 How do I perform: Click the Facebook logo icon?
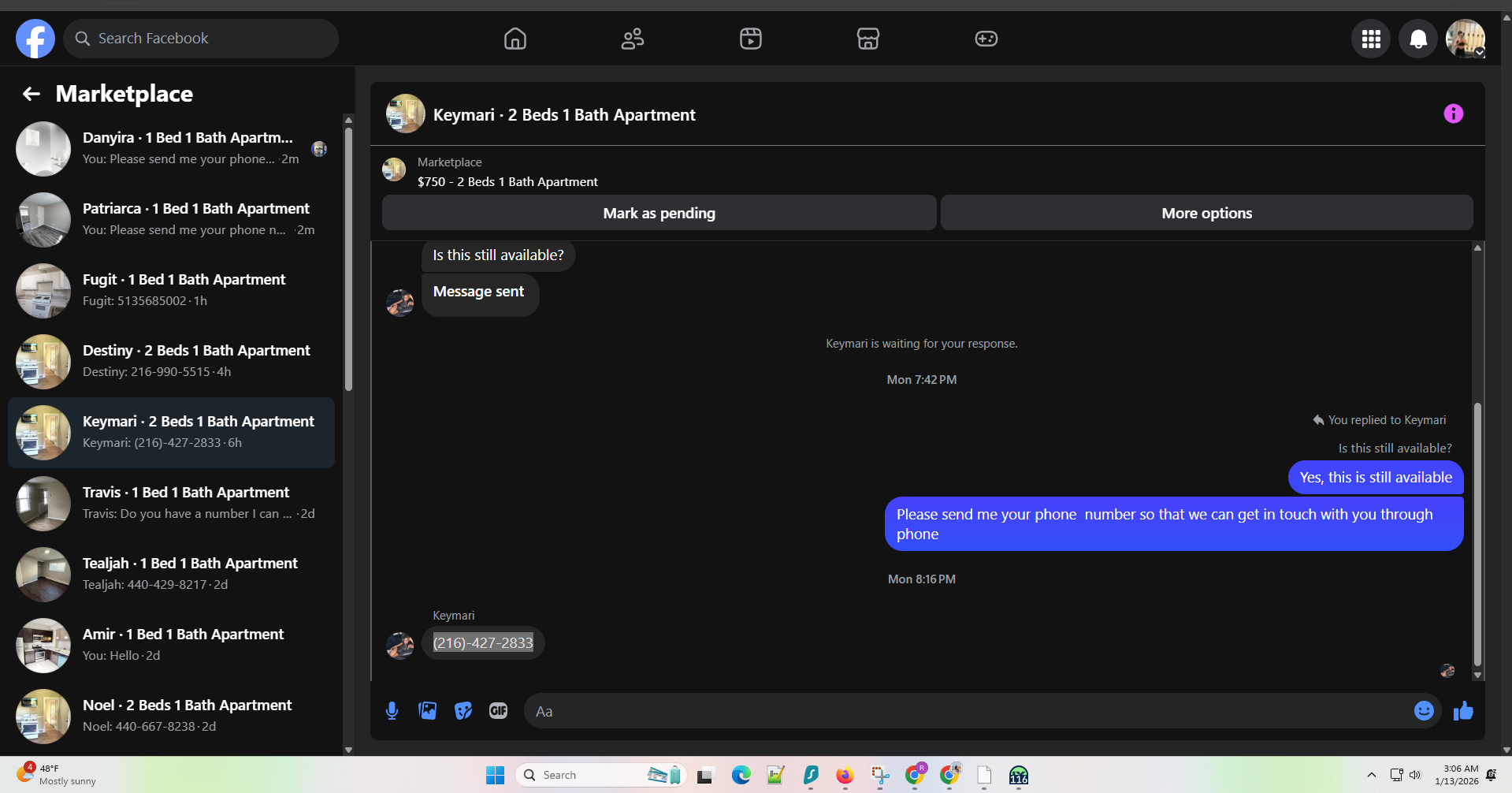pos(35,39)
